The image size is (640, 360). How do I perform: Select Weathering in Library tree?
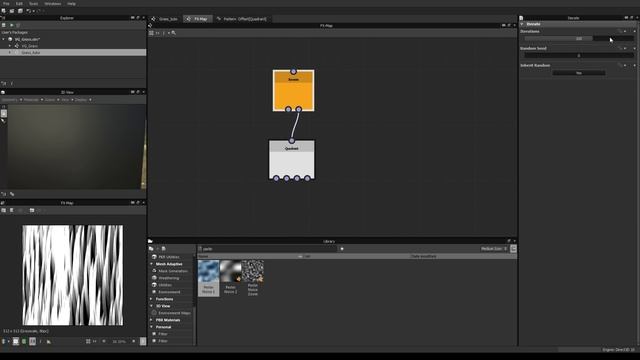click(169, 278)
